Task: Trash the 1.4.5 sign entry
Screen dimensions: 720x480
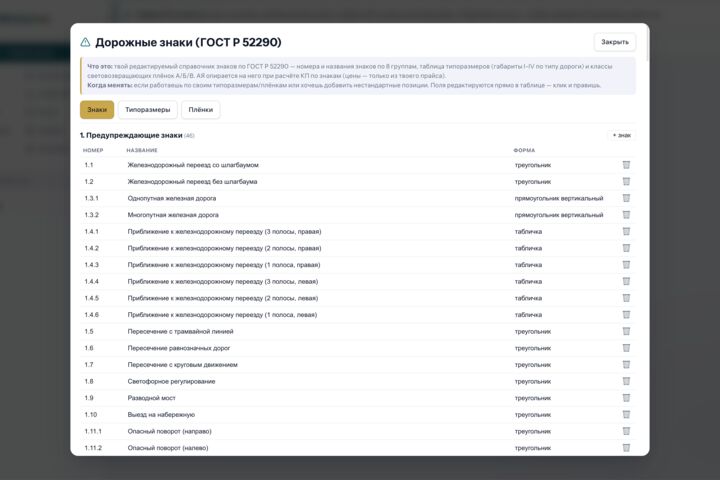Action: pos(626,298)
